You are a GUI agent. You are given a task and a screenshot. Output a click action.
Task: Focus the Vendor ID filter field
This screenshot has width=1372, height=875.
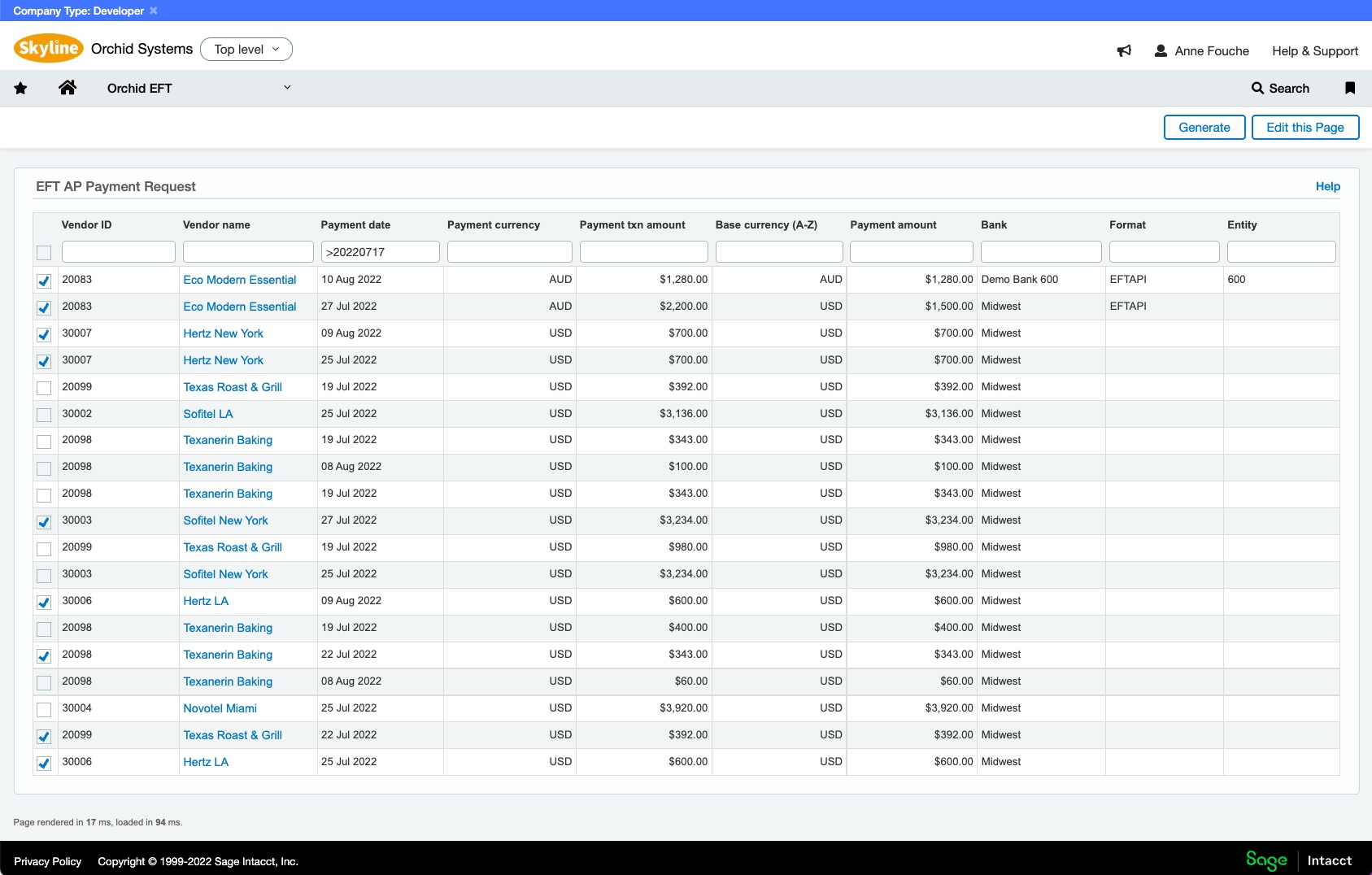click(x=119, y=251)
